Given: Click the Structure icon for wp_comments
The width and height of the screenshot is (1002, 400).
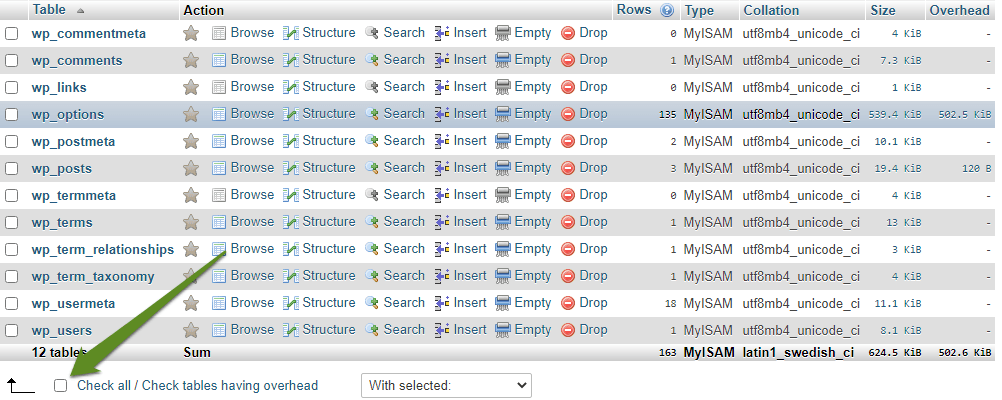Looking at the screenshot, I should [291, 60].
